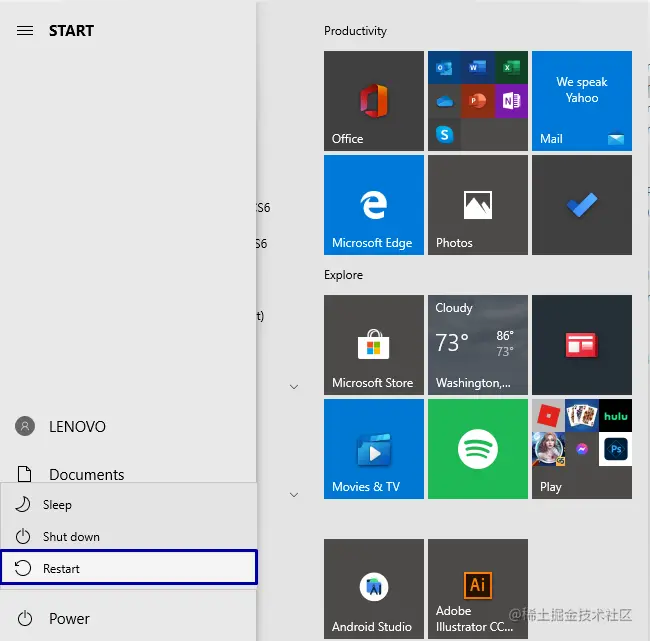650x641 pixels.
Task: Launch Word from the Office apps folder
Action: (478, 68)
